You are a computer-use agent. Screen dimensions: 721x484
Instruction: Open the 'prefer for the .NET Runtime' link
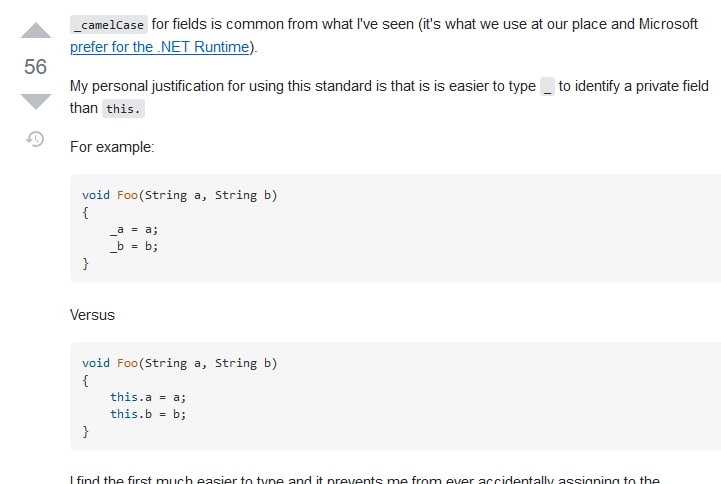pyautogui.click(x=160, y=47)
